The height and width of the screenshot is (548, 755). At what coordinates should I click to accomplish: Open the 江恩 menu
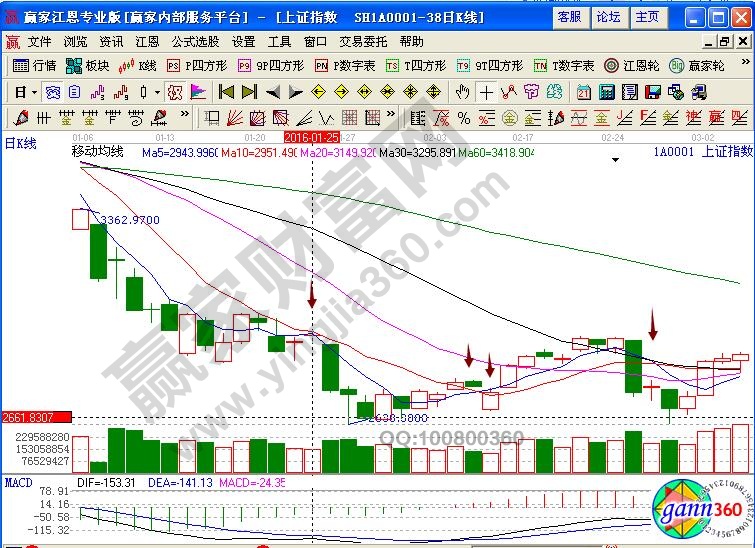coord(147,41)
